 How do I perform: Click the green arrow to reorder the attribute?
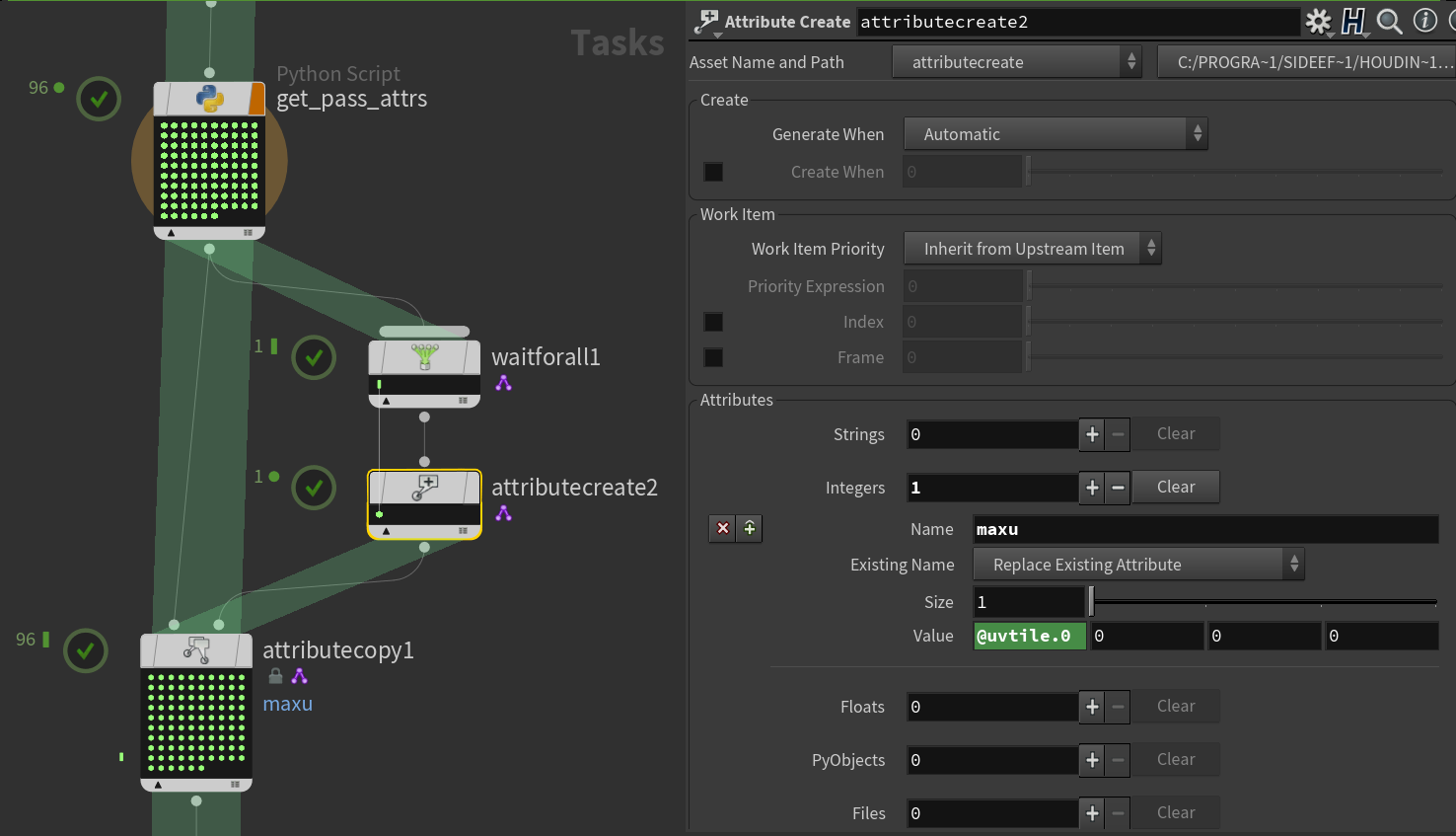749,528
